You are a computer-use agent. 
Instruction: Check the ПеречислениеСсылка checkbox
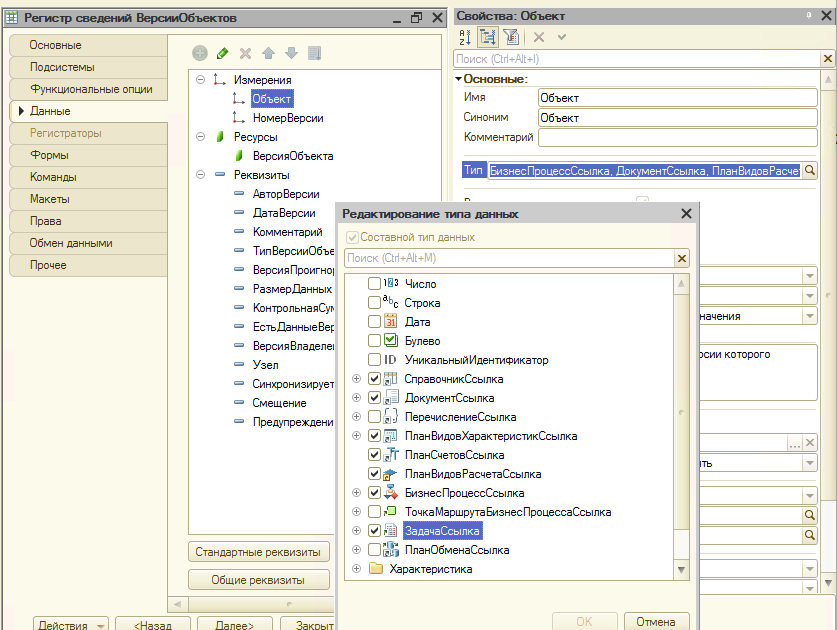click(x=375, y=417)
